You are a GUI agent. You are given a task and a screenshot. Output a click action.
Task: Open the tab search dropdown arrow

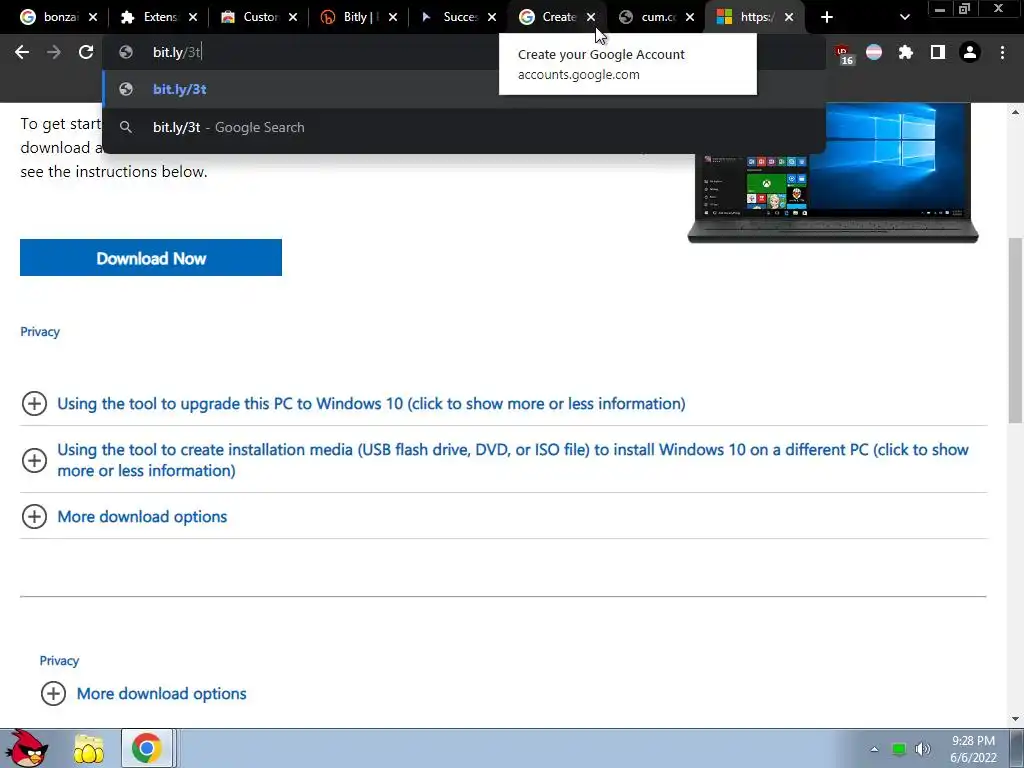pos(904,17)
